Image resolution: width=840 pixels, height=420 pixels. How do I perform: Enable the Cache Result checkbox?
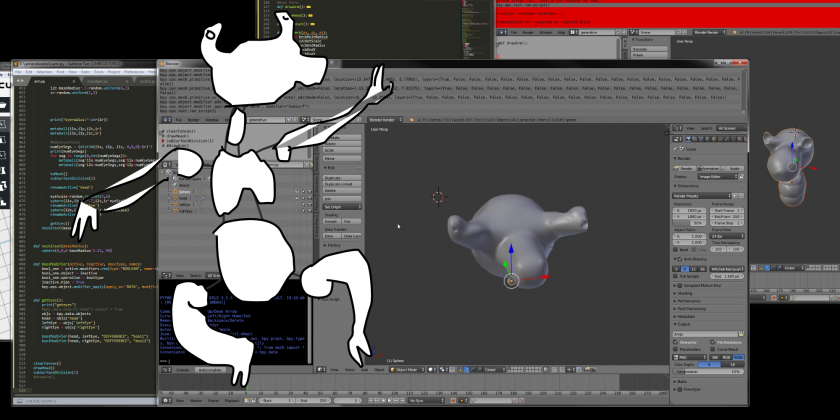point(712,349)
